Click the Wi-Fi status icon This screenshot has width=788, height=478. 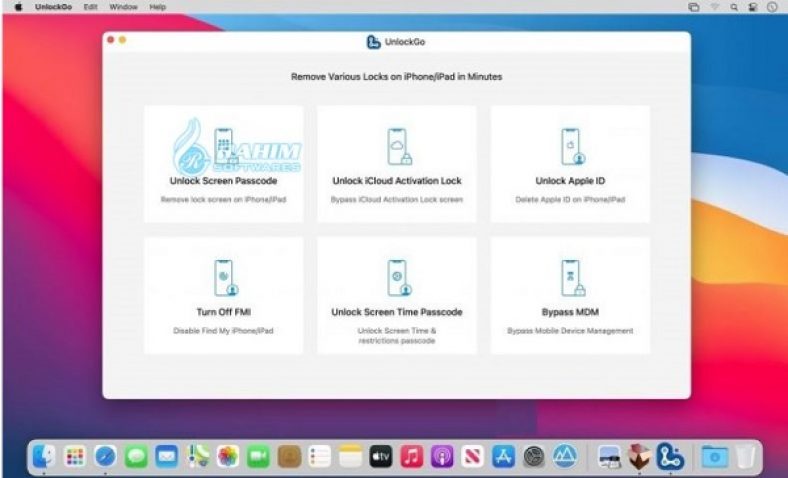tap(715, 7)
